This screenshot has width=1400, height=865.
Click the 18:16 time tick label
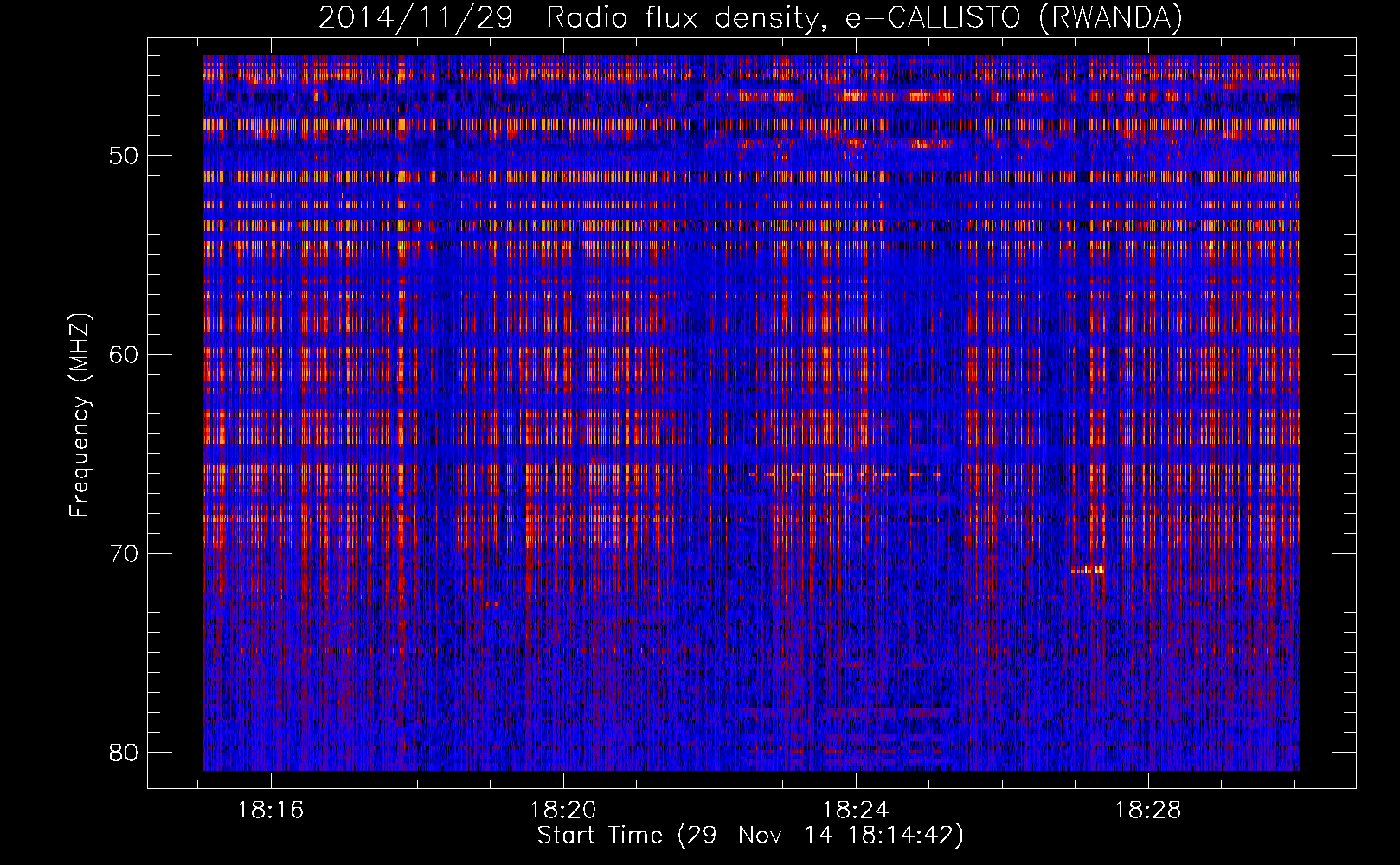click(x=271, y=811)
